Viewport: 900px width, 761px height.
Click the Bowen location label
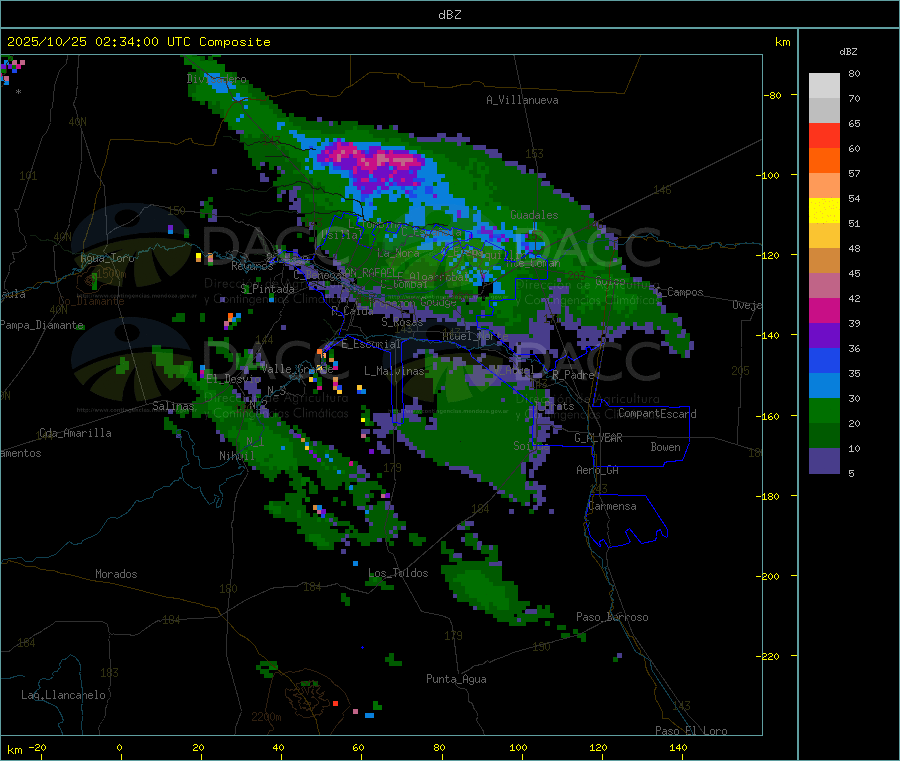coord(665,447)
